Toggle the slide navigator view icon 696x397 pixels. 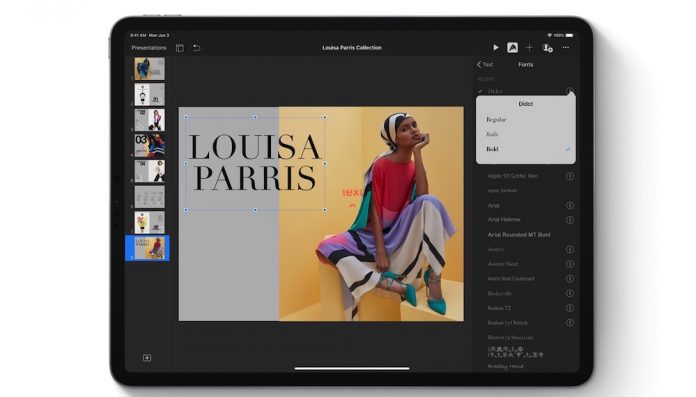click(x=180, y=48)
